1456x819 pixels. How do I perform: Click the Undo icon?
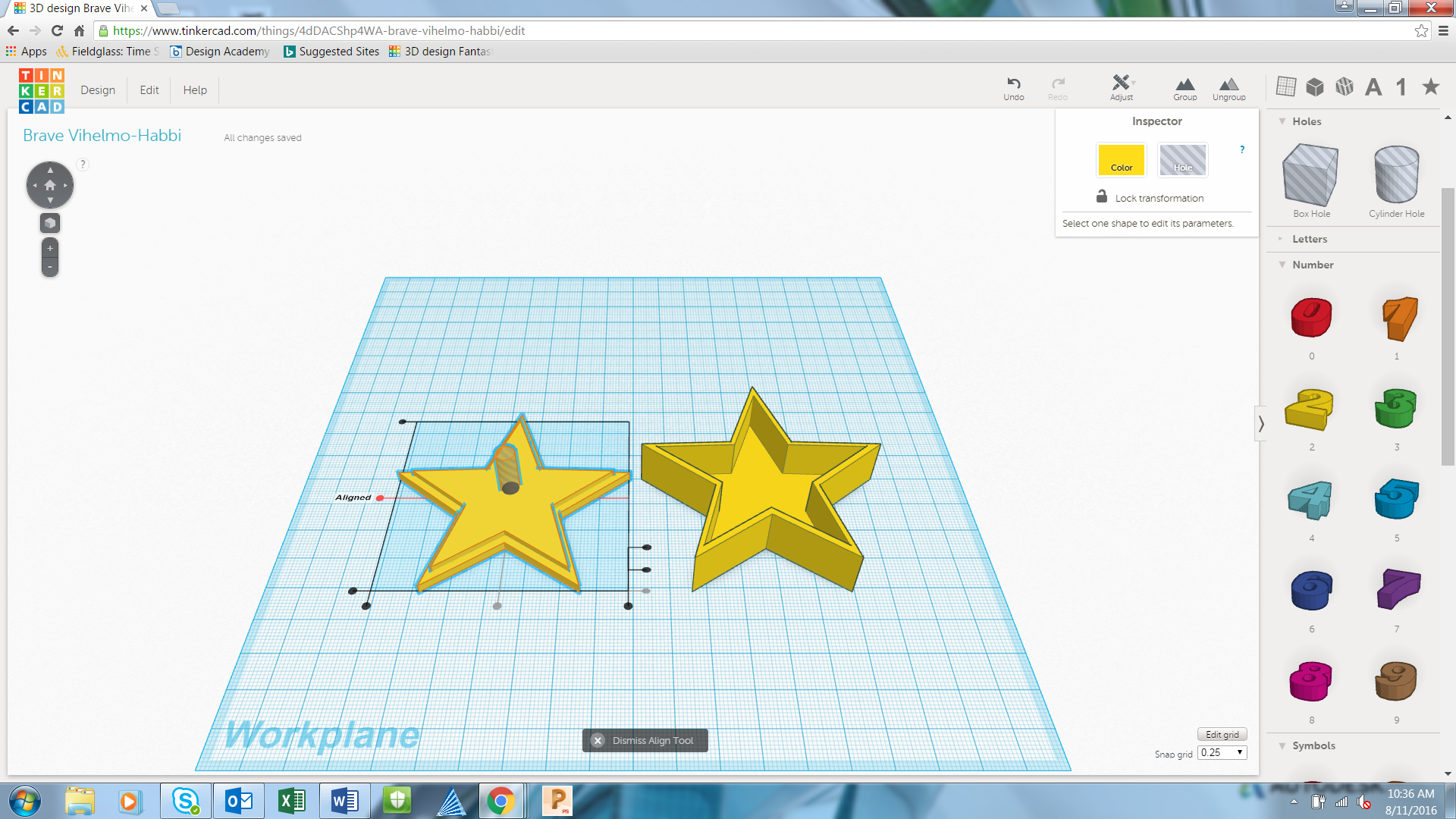1013,83
